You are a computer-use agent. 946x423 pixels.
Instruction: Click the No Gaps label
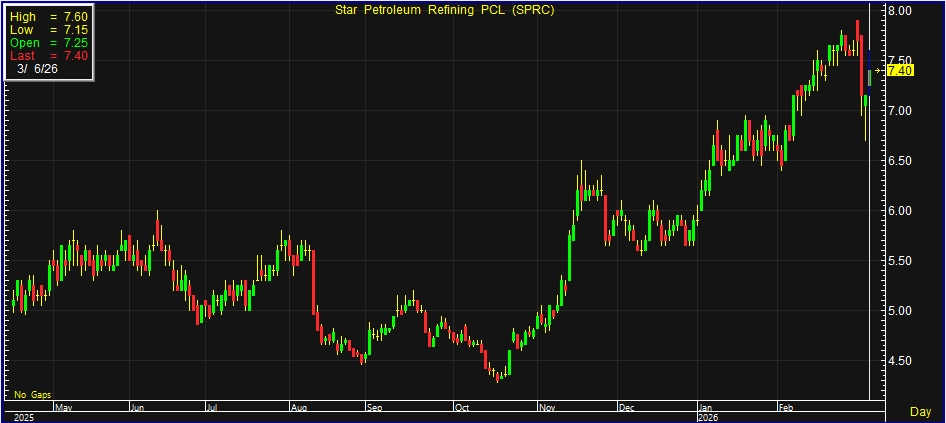click(30, 394)
